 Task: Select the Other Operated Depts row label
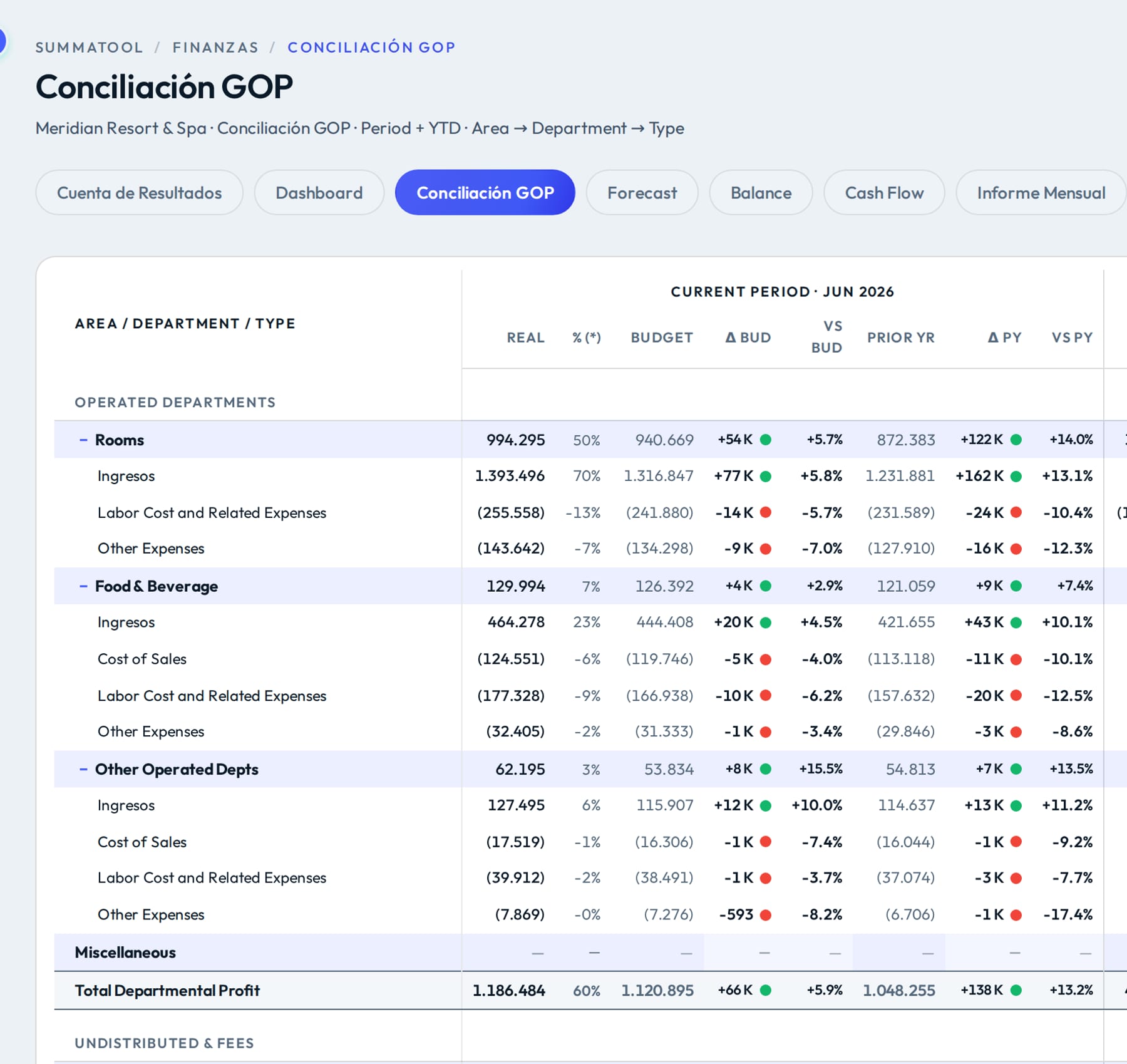tap(177, 769)
